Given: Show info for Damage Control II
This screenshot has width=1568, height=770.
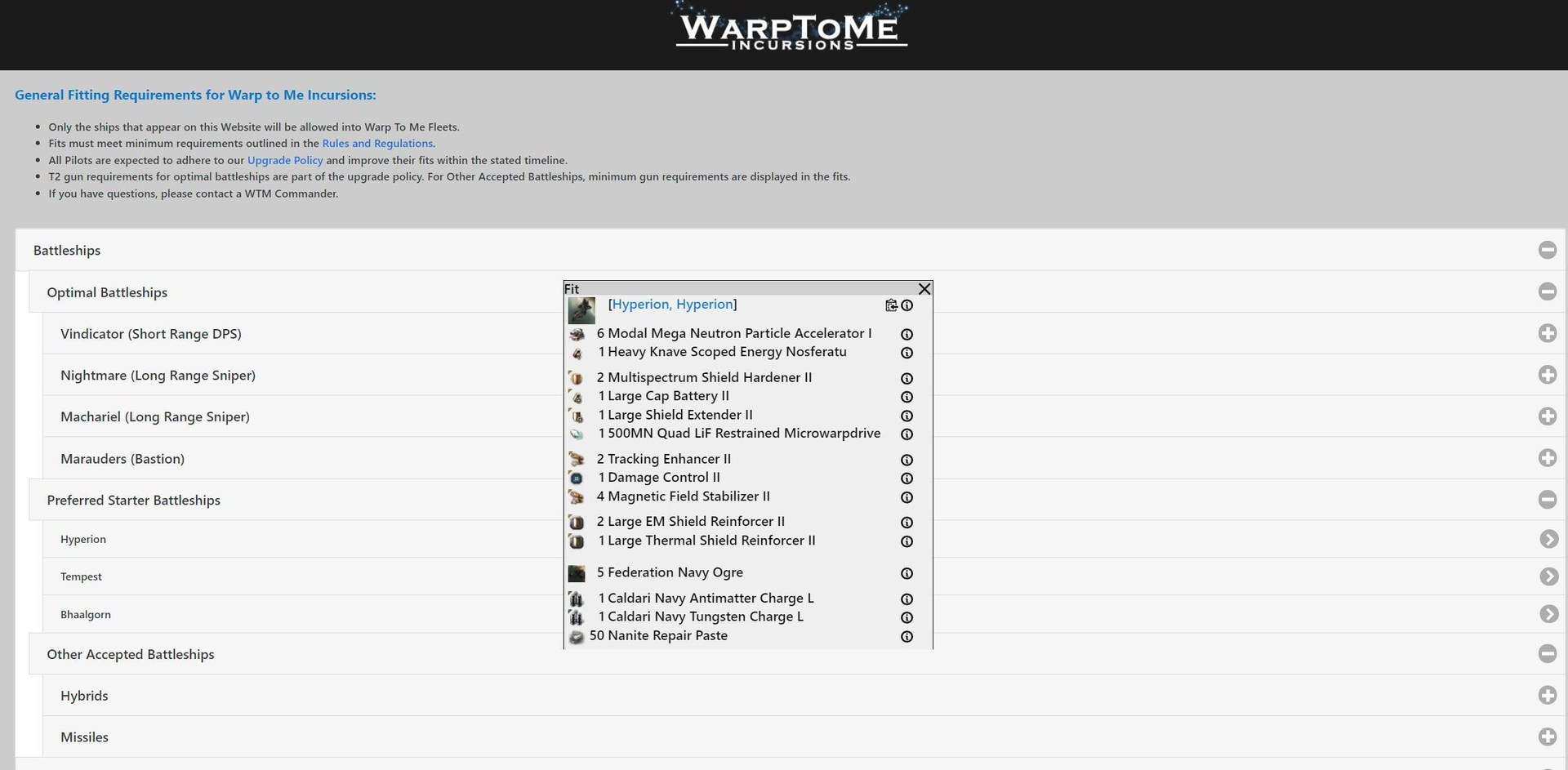Looking at the screenshot, I should pyautogui.click(x=906, y=478).
